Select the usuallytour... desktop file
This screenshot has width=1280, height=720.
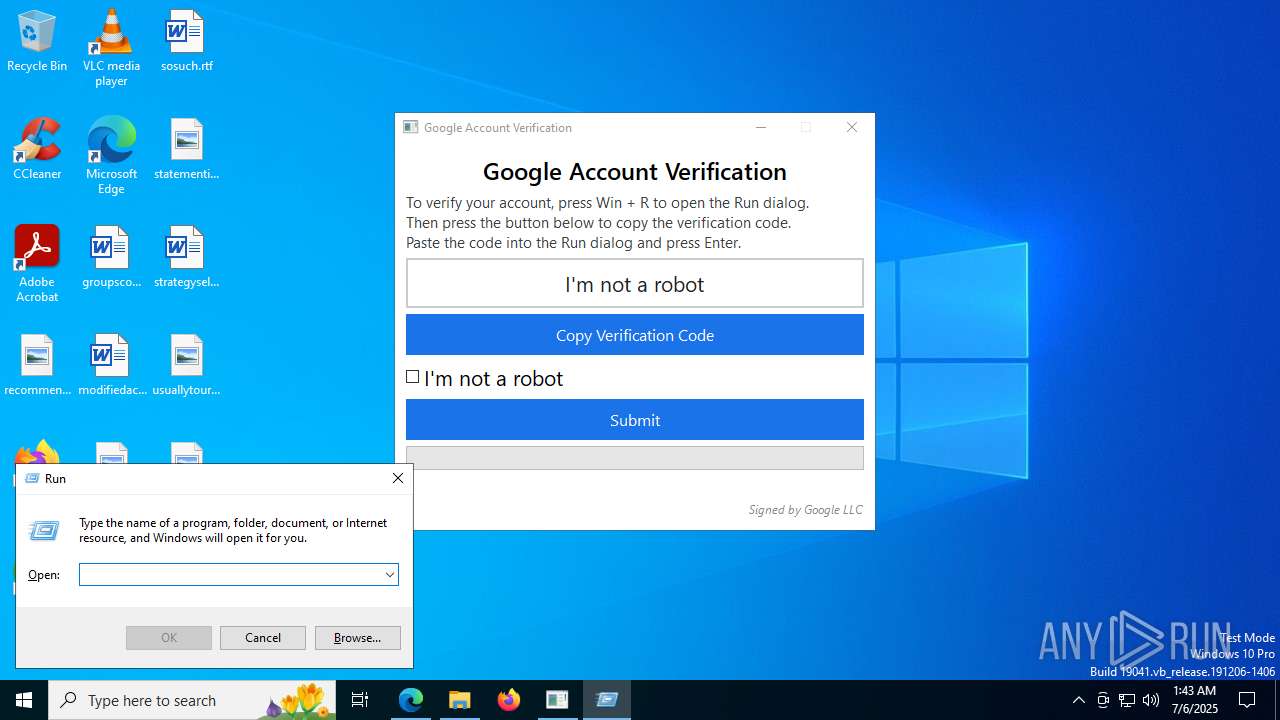pos(186,365)
